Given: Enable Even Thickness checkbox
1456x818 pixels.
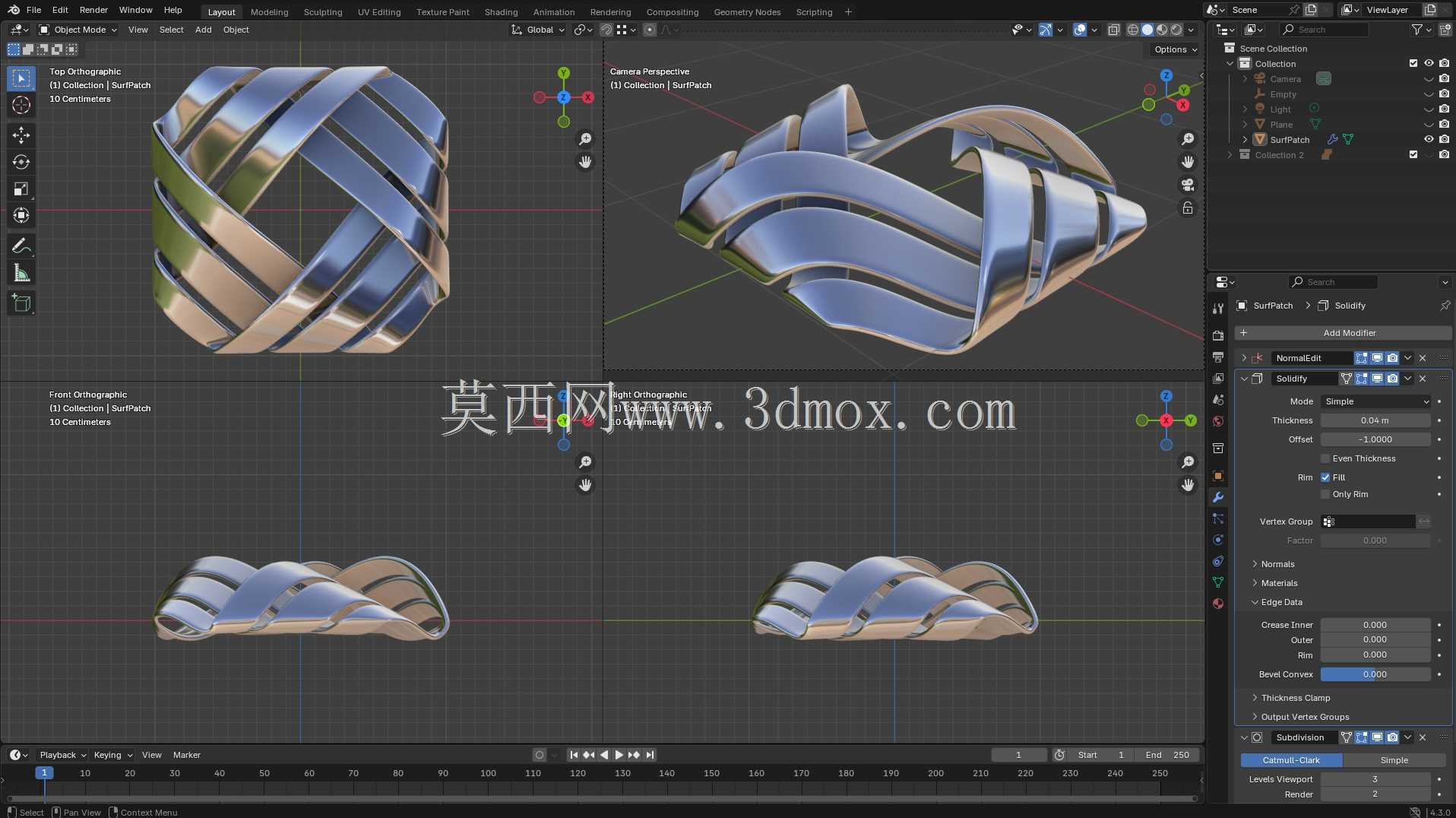Looking at the screenshot, I should [x=1325, y=458].
